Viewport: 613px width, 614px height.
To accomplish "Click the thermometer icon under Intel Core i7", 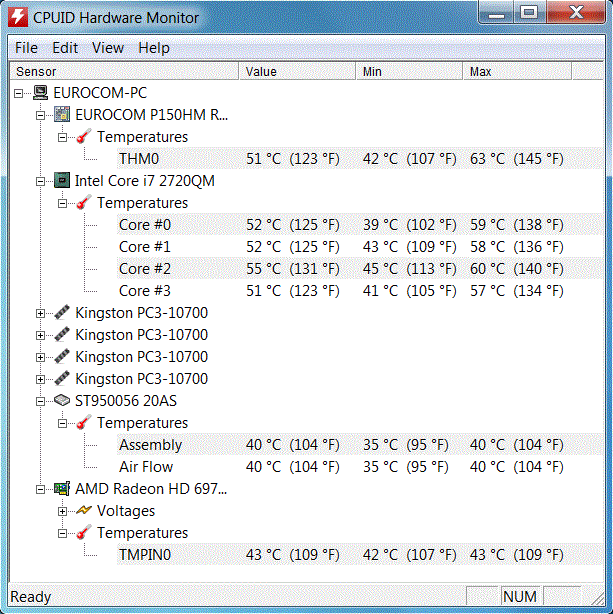I will 84,203.
